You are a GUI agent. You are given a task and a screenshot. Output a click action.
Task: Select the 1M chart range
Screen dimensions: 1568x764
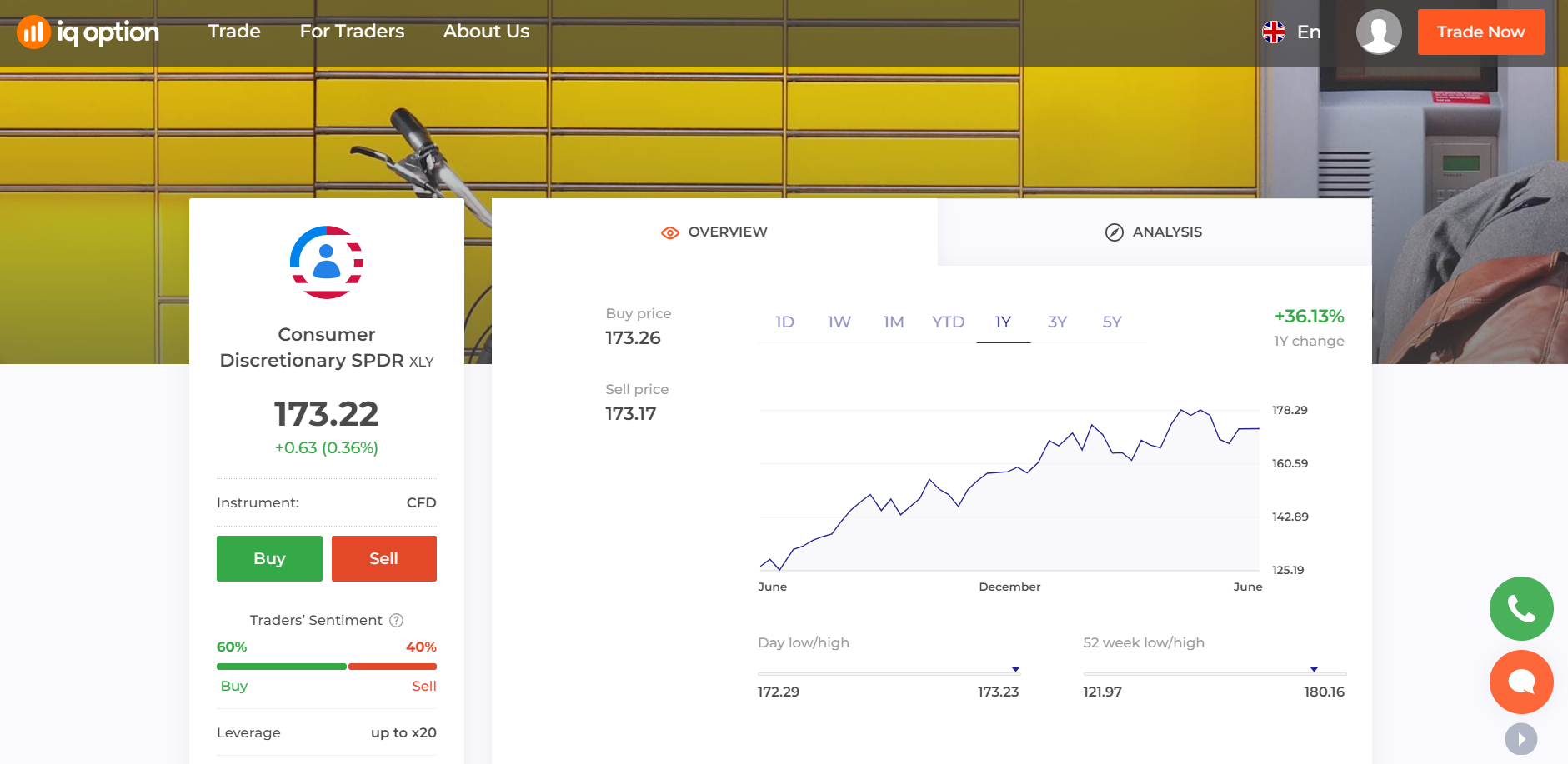(x=894, y=322)
